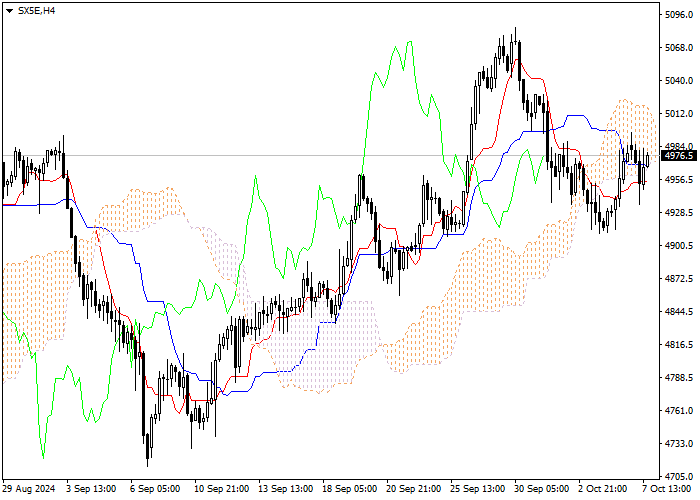Click the 6 Sep 05:00 time label

click(x=155, y=489)
